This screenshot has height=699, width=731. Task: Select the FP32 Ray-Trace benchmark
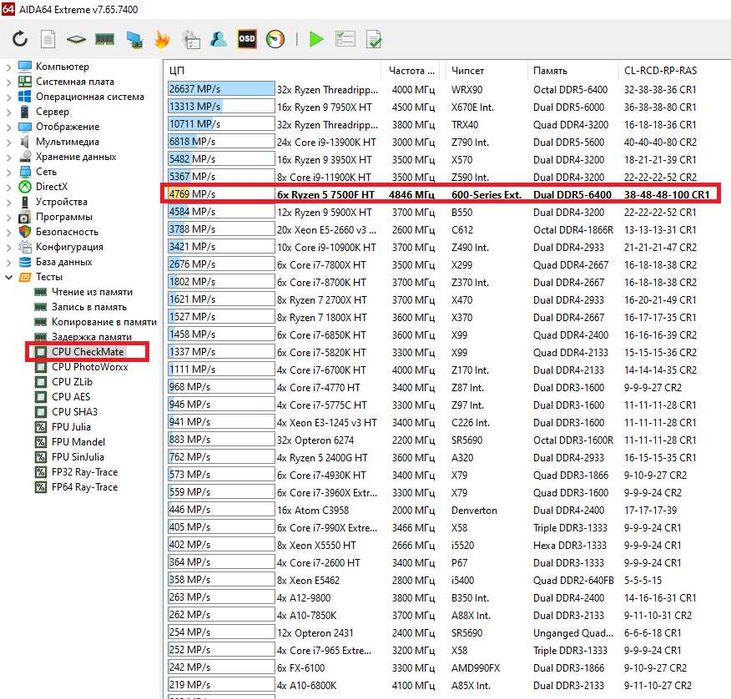click(84, 472)
